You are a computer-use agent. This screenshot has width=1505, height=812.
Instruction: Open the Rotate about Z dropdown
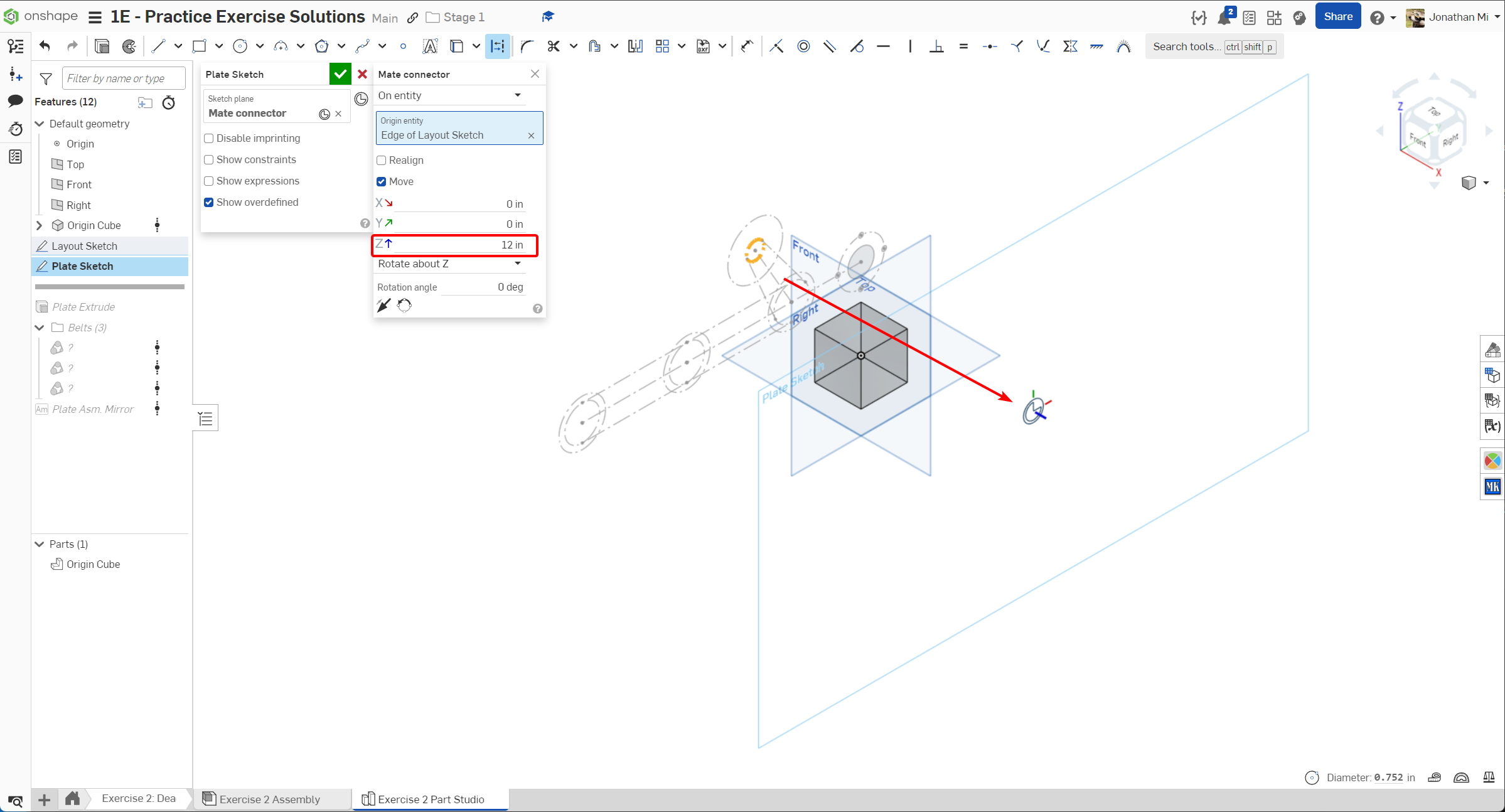point(449,264)
